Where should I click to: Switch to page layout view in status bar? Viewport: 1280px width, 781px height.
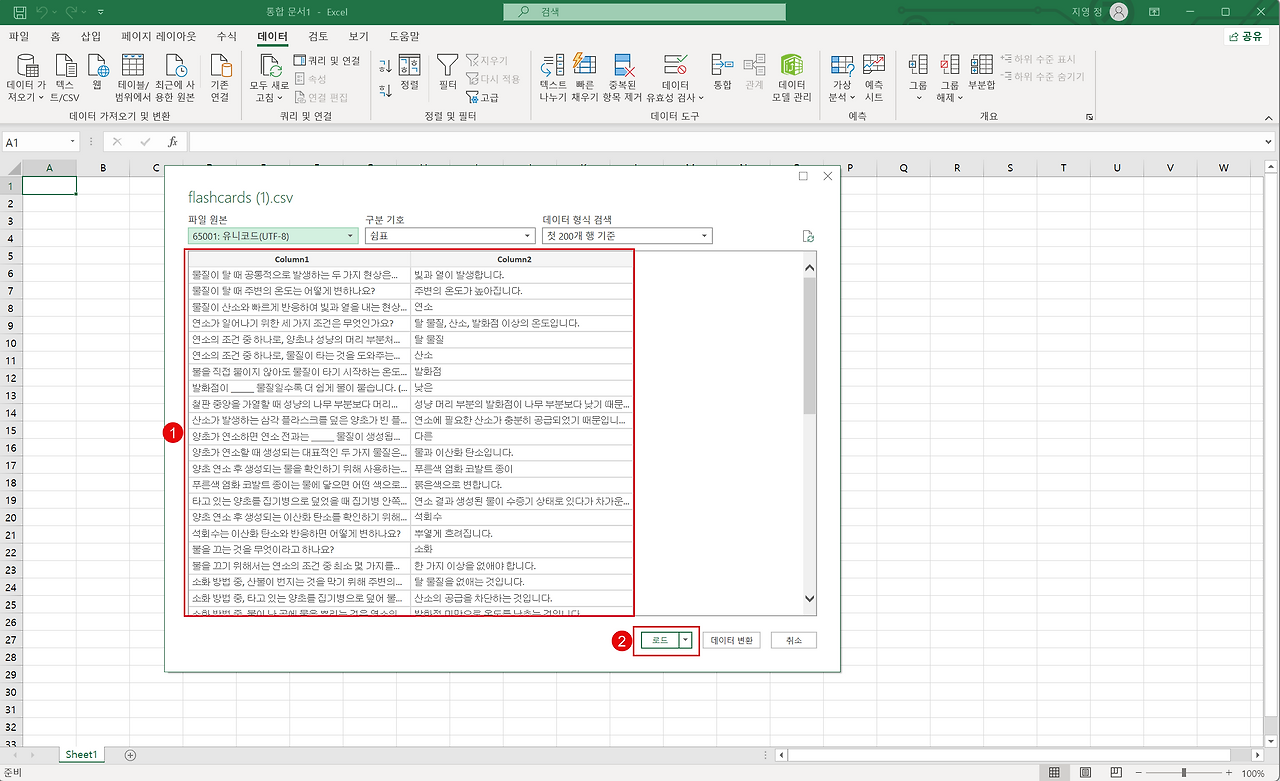1087,773
